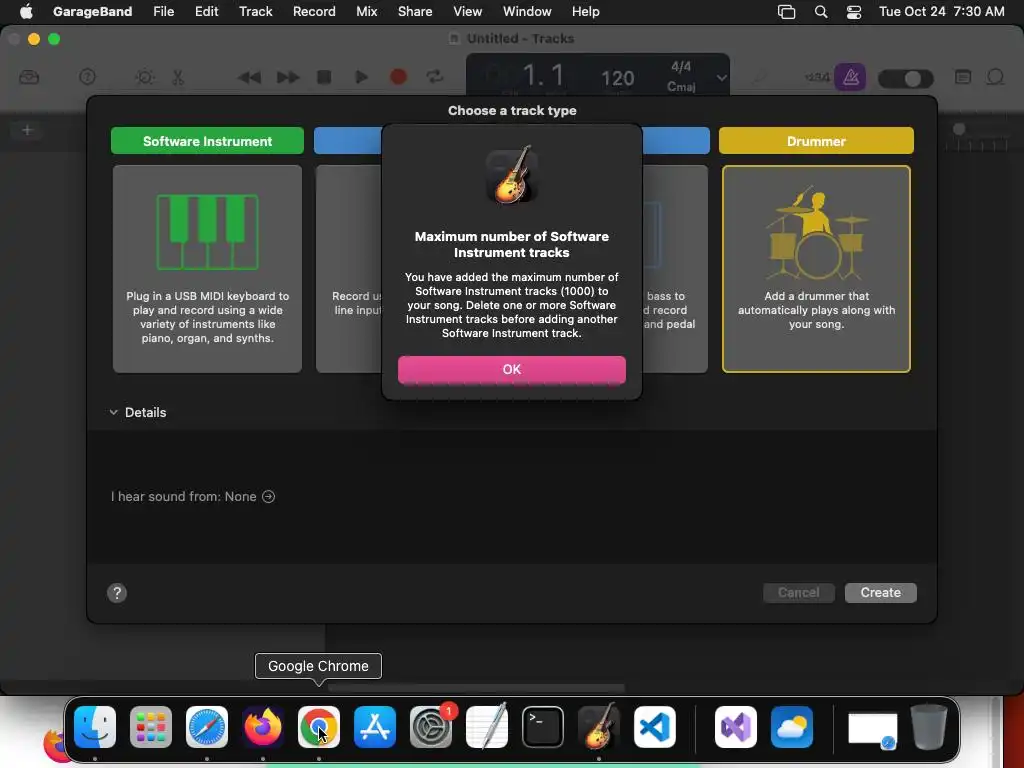Open Launchpad from the Dock

[151, 726]
